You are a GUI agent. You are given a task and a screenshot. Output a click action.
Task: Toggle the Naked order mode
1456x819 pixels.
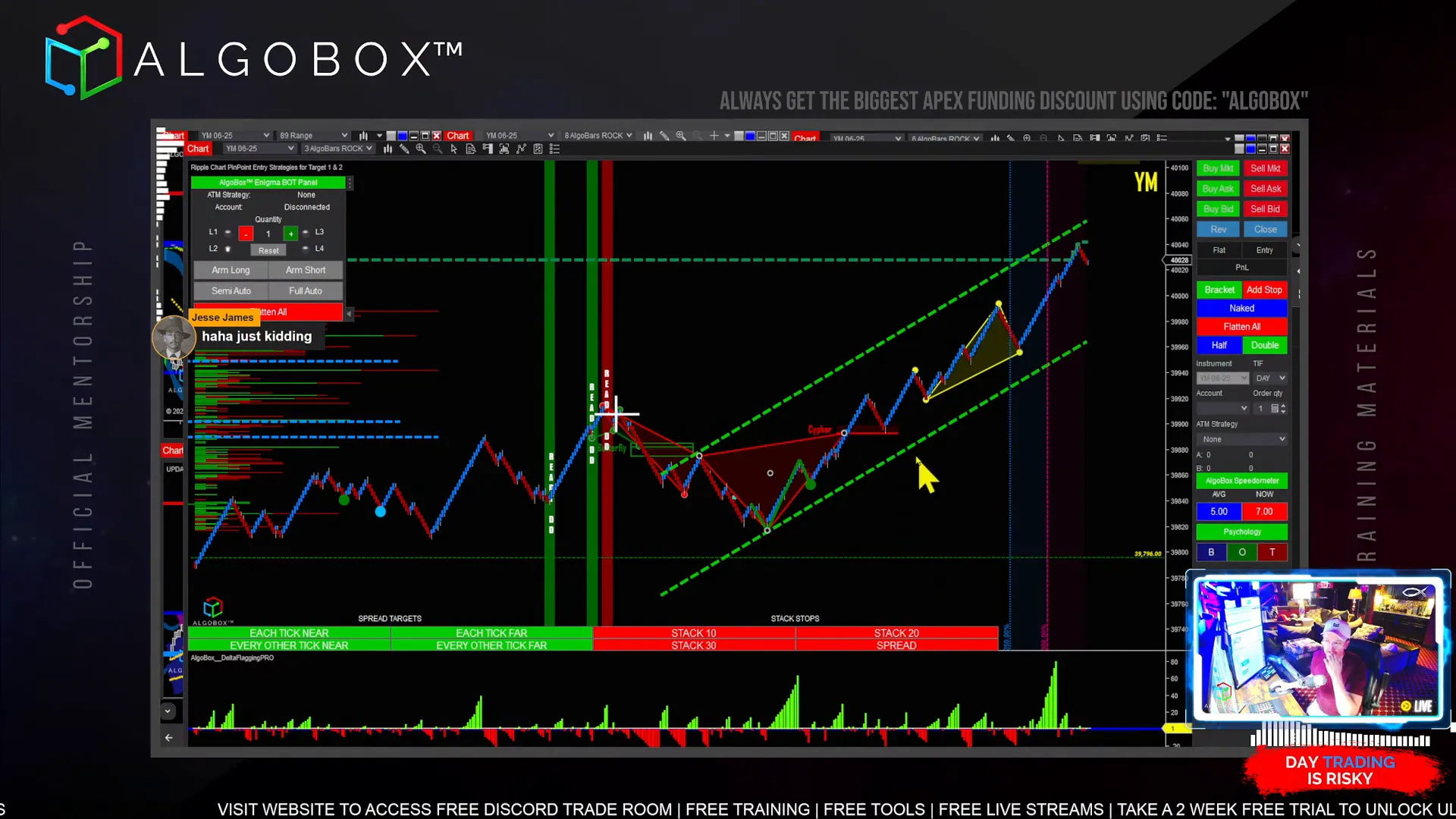click(x=1241, y=309)
